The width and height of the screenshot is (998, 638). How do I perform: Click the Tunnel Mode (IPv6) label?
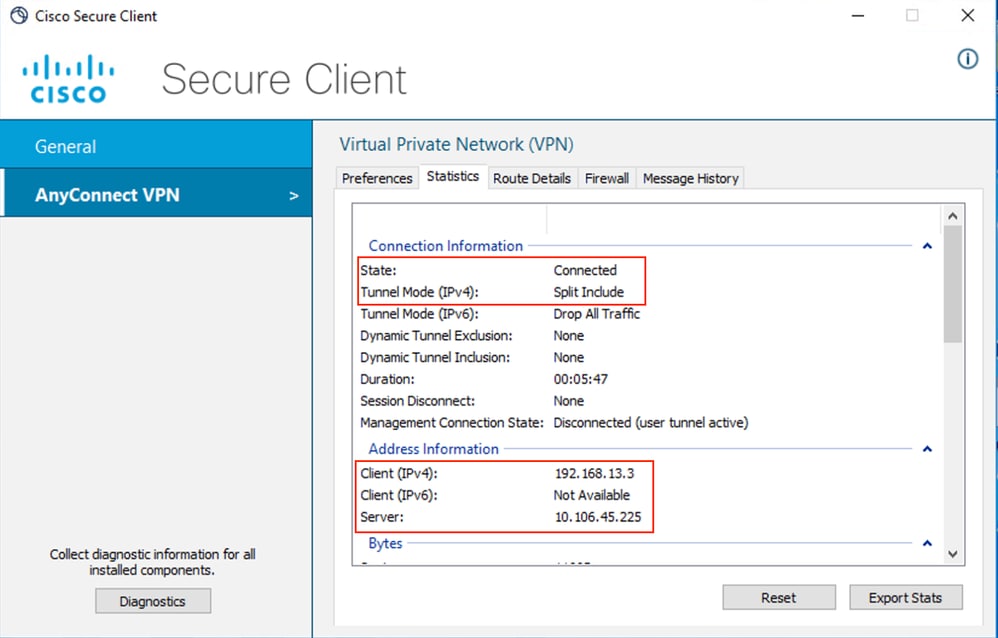click(x=419, y=313)
